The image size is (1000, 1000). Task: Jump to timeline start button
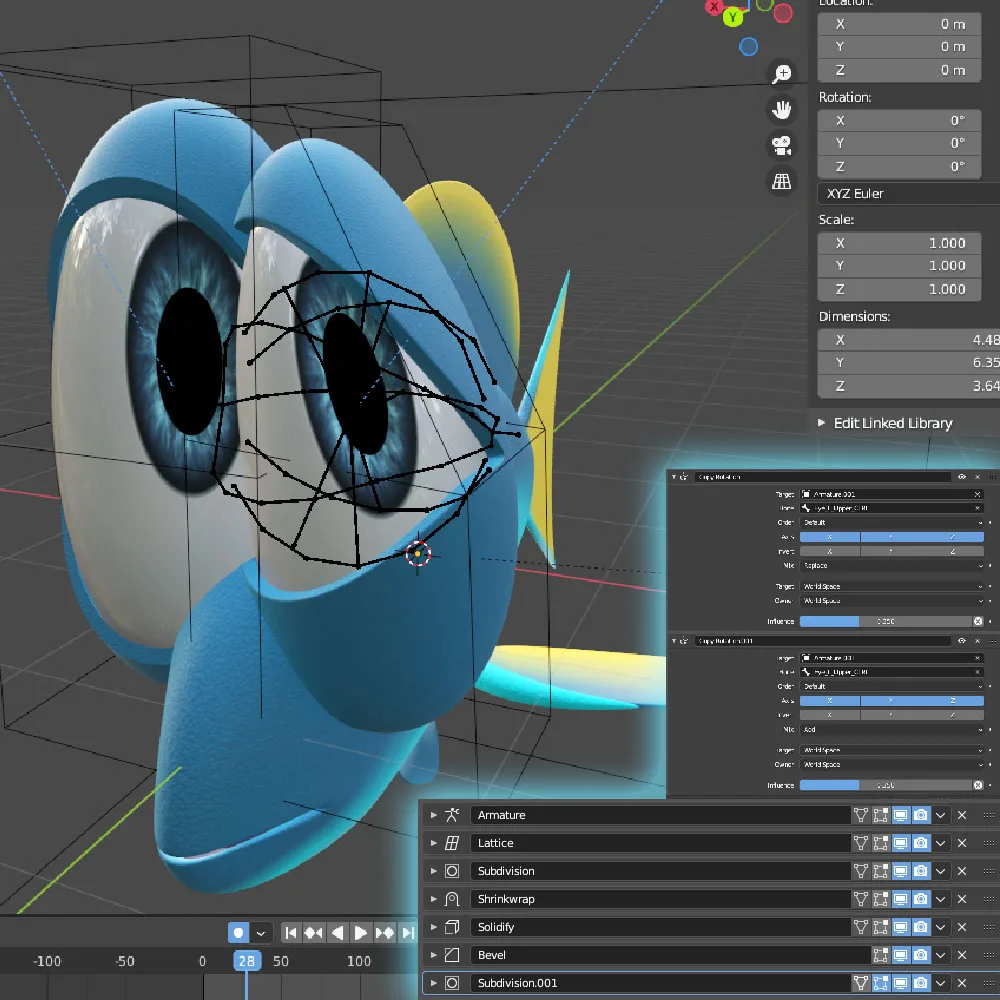tap(291, 933)
